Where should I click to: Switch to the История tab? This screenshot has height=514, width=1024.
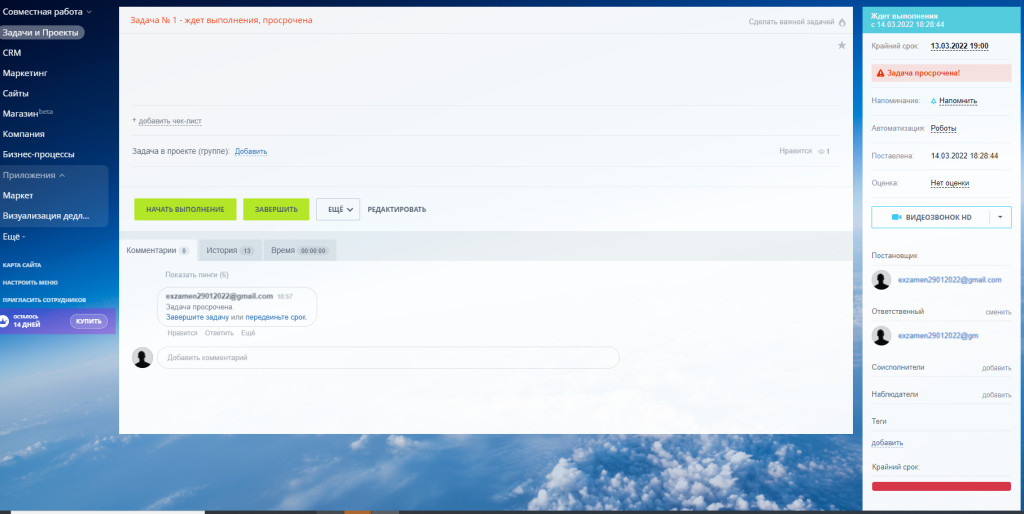click(230, 250)
